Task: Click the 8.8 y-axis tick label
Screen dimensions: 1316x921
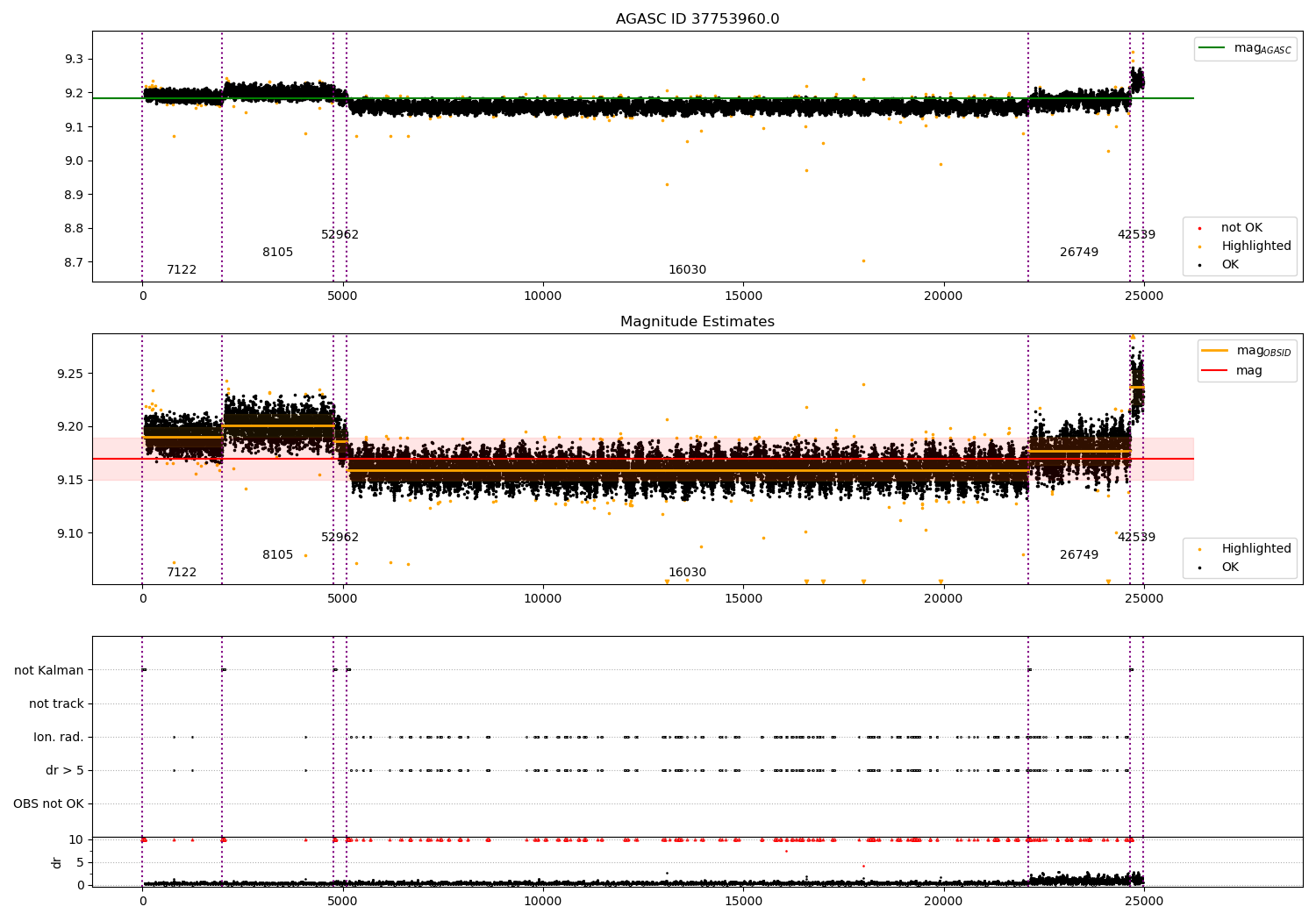Action: point(74,229)
